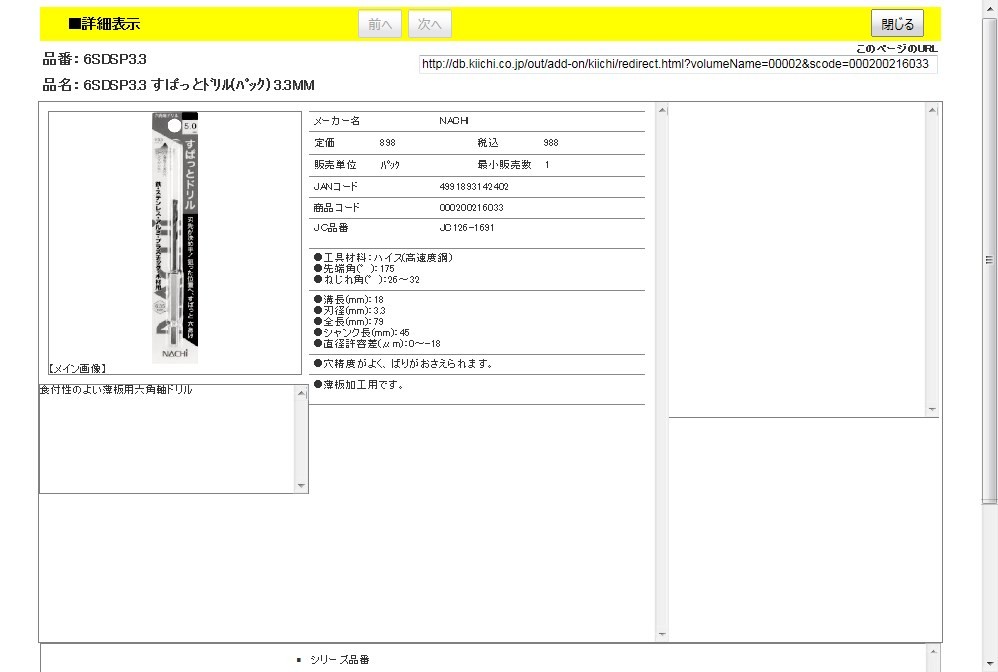
Task: Click the 次へ next button
Action: tap(430, 24)
